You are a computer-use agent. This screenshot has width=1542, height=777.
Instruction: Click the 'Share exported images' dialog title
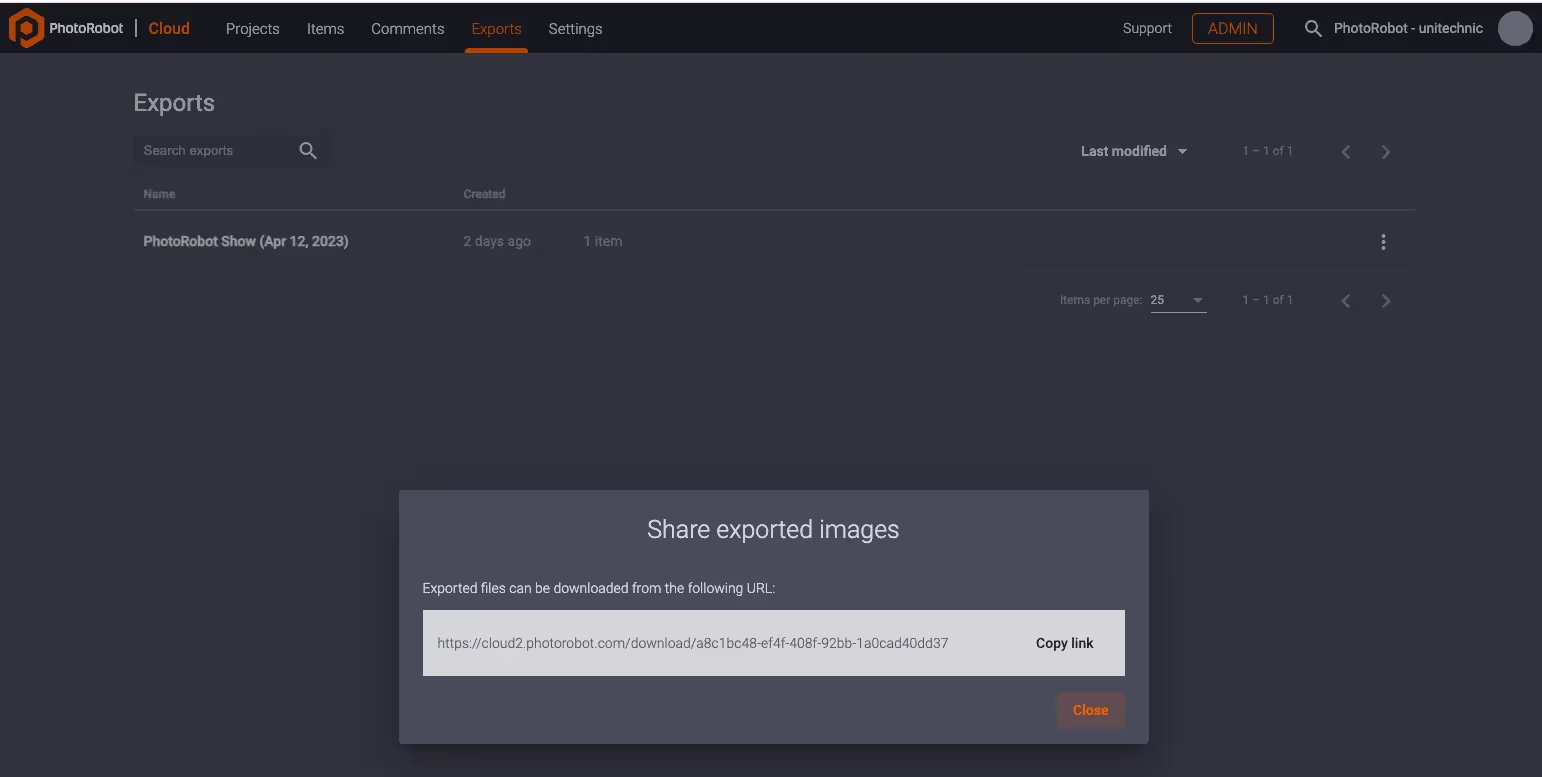(773, 529)
